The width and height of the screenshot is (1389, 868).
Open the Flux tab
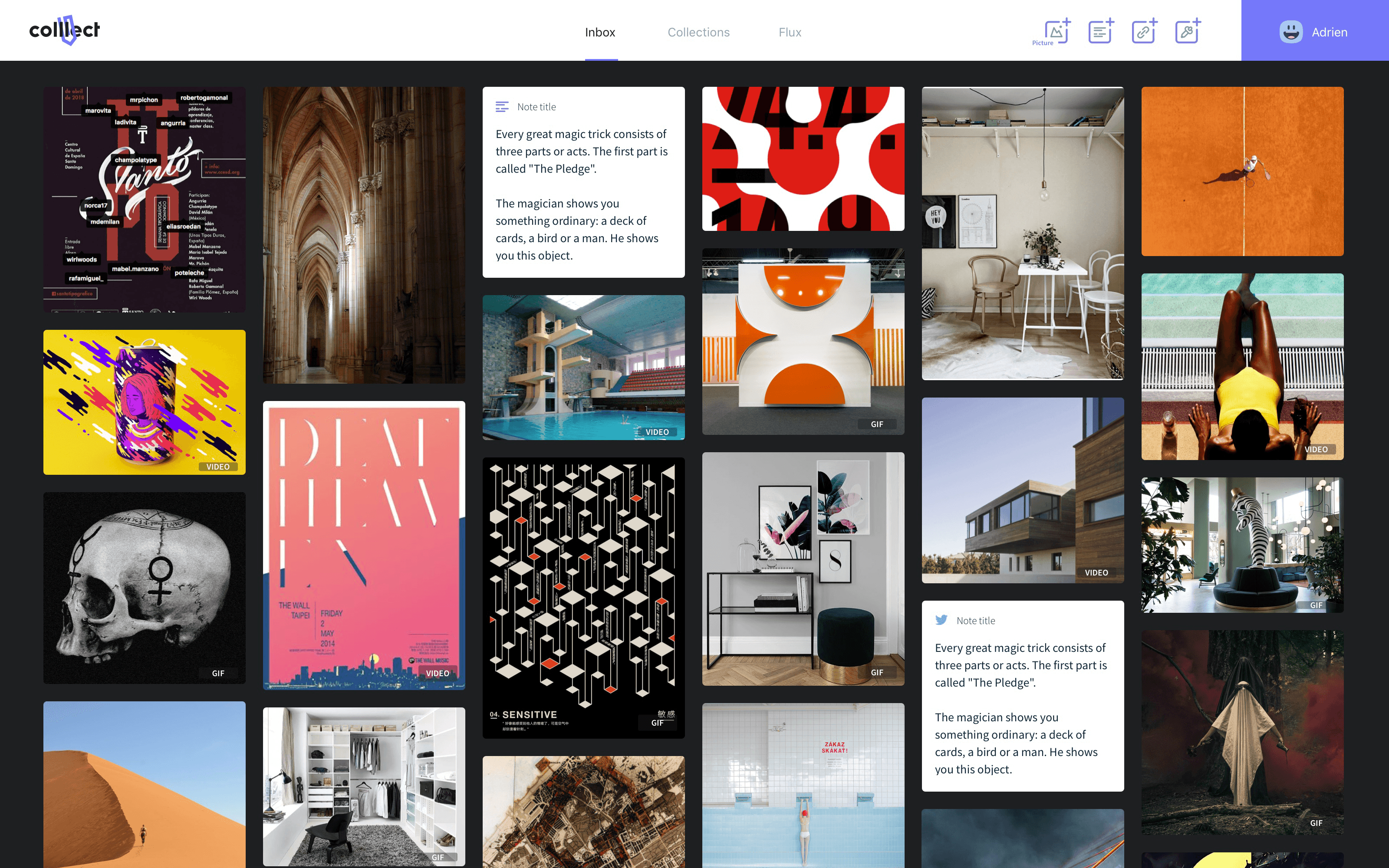click(789, 32)
